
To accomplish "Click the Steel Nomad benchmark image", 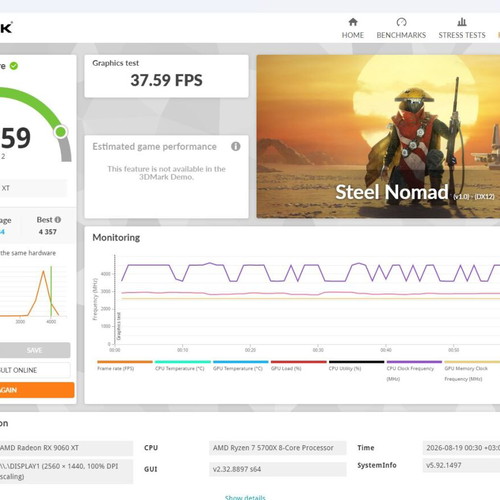I will point(378,137).
